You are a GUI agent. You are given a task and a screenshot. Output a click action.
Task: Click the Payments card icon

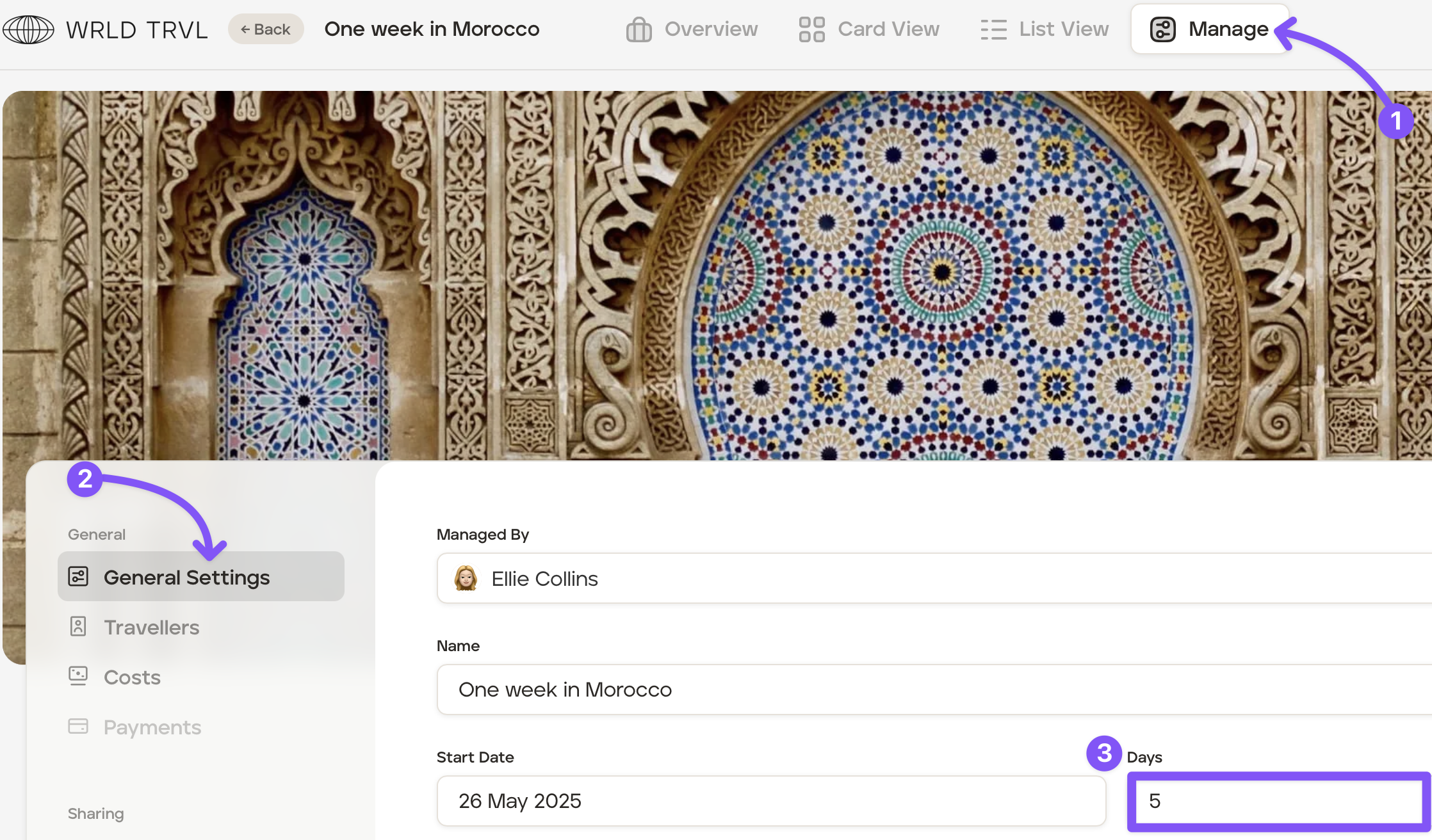pyautogui.click(x=78, y=726)
